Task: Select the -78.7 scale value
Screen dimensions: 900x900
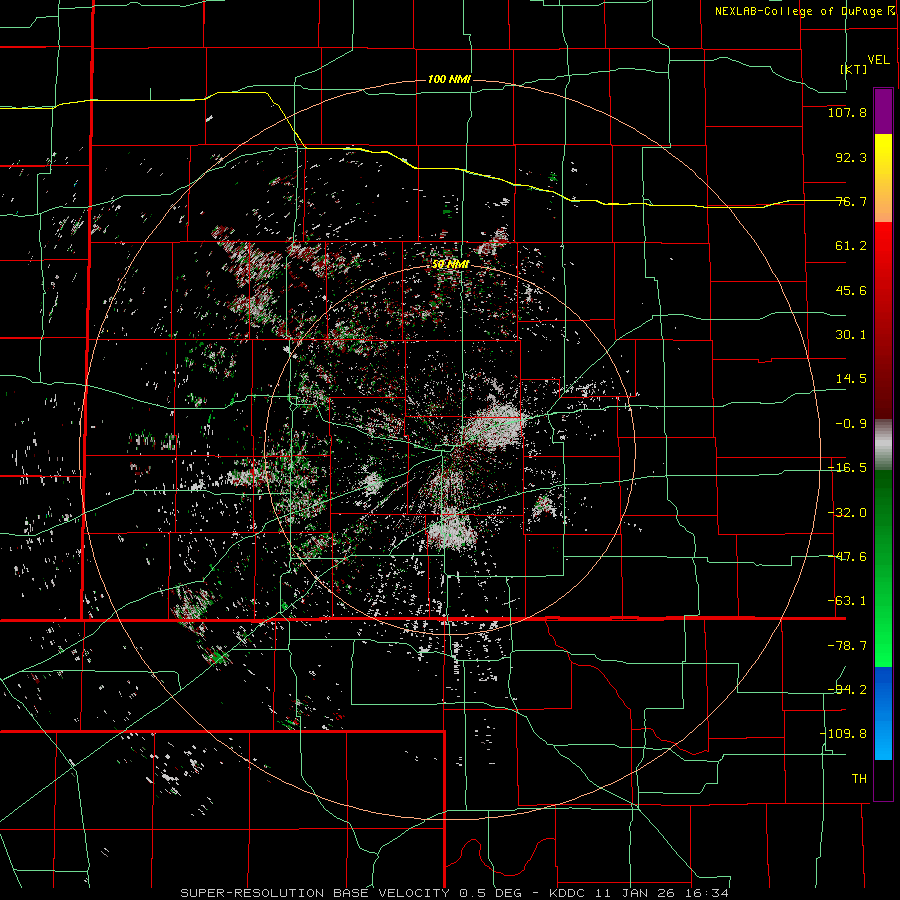Action: click(x=847, y=646)
